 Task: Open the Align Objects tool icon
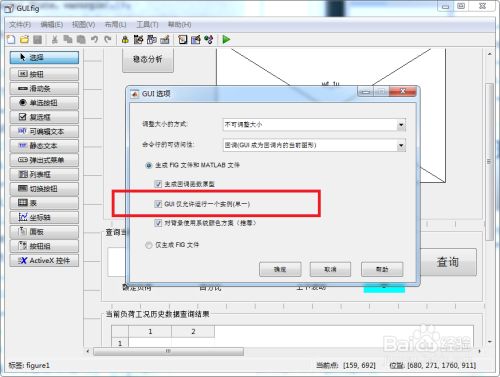tap(125, 40)
